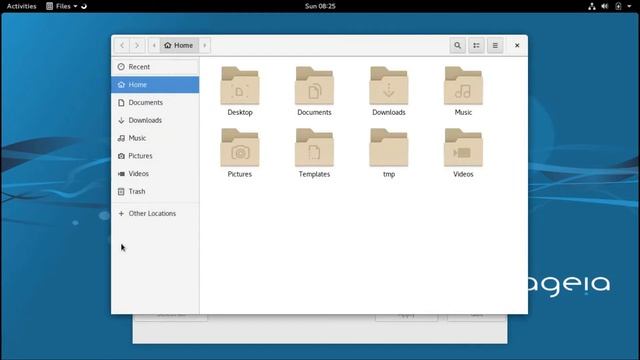
Task: Select Downloads in the sidebar
Action: coord(155,120)
